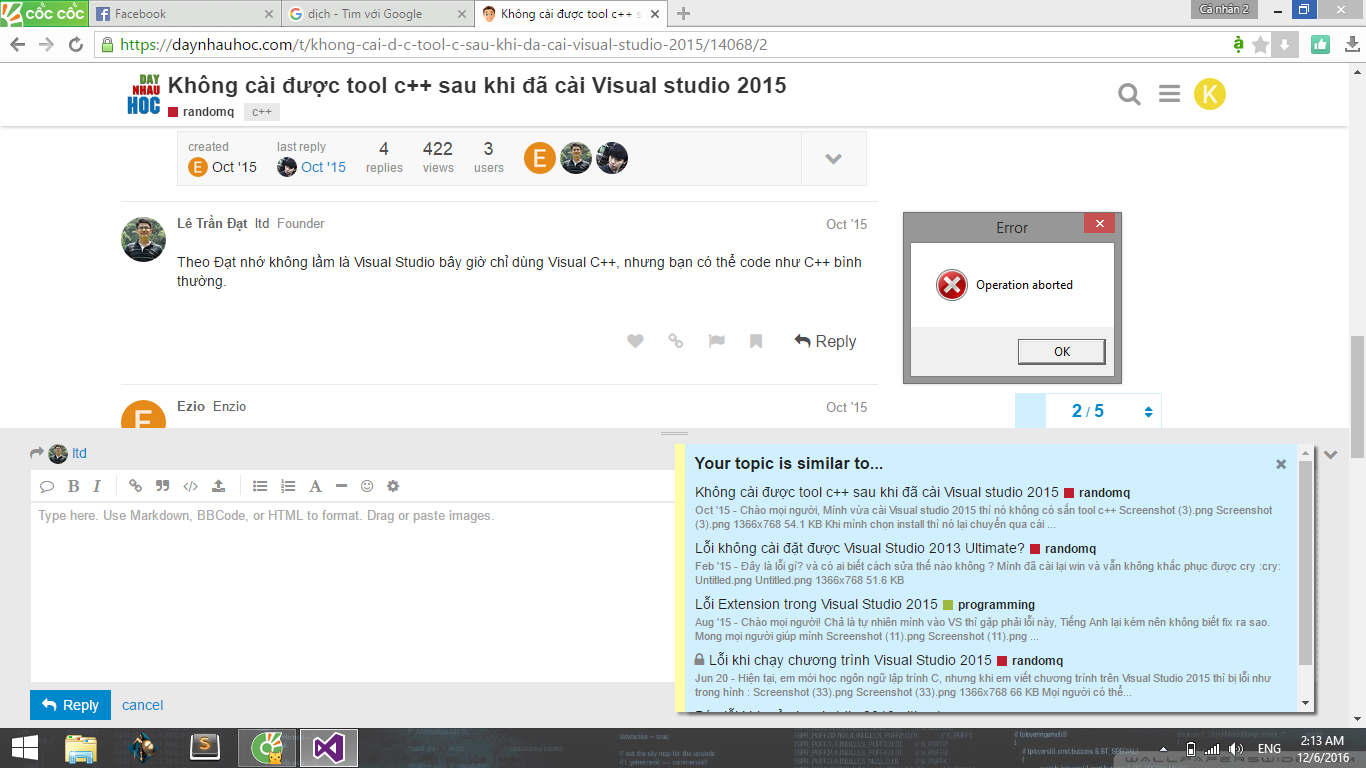Screen dimensions: 1366x768
Task: Insert a hyperlink using the chain icon
Action: pos(135,486)
